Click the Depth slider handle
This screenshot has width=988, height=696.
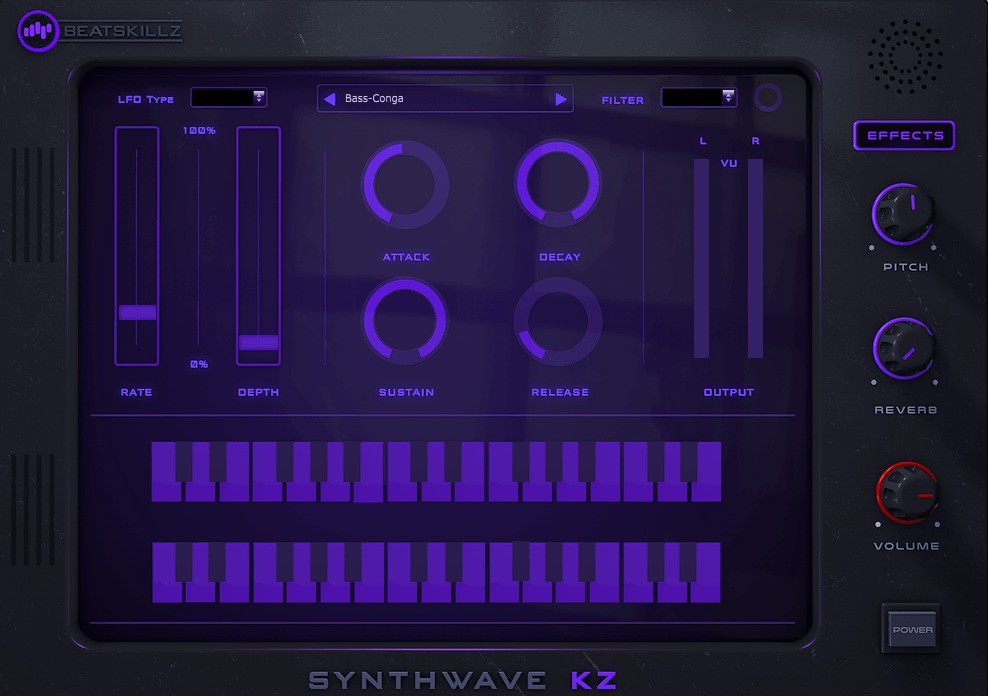tap(259, 342)
